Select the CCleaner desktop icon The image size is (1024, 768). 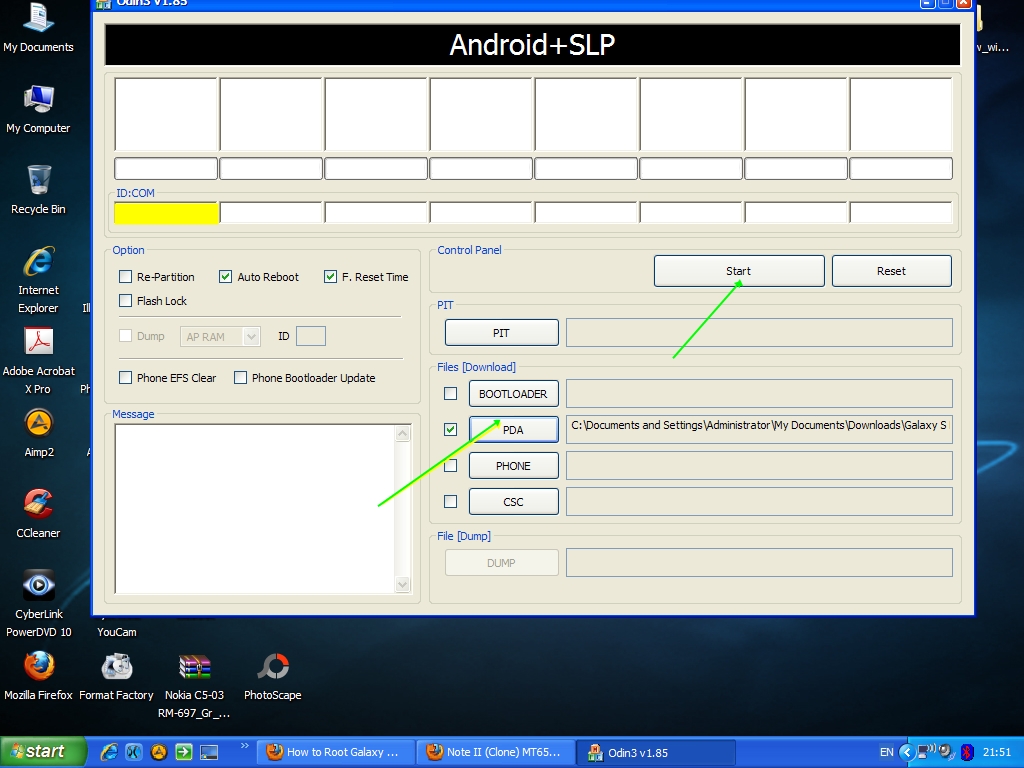point(38,514)
